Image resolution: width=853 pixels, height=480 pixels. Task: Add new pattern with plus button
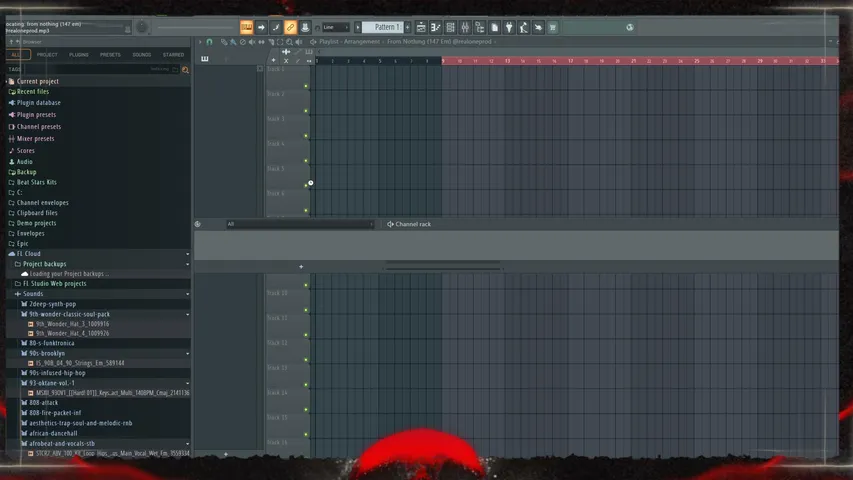(x=407, y=27)
